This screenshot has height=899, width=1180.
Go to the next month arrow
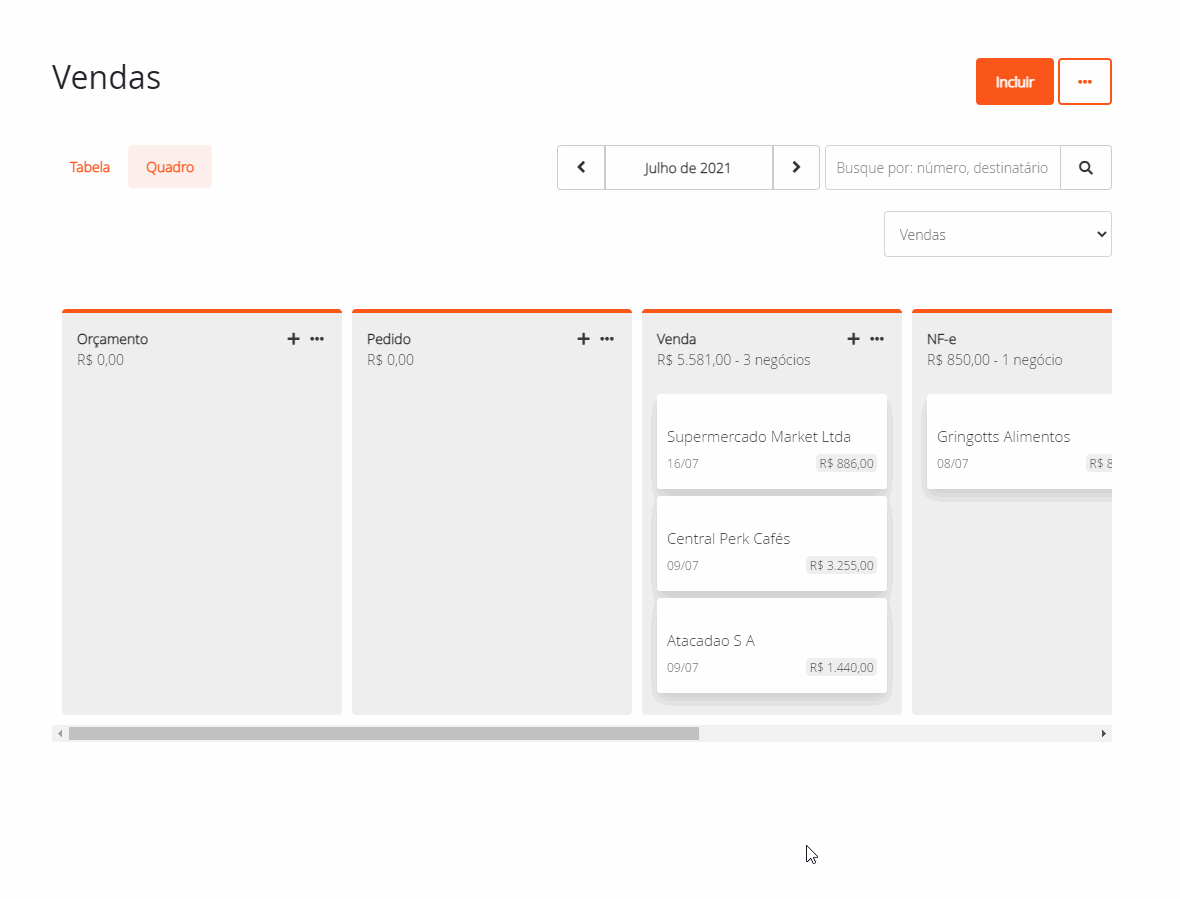[796, 167]
